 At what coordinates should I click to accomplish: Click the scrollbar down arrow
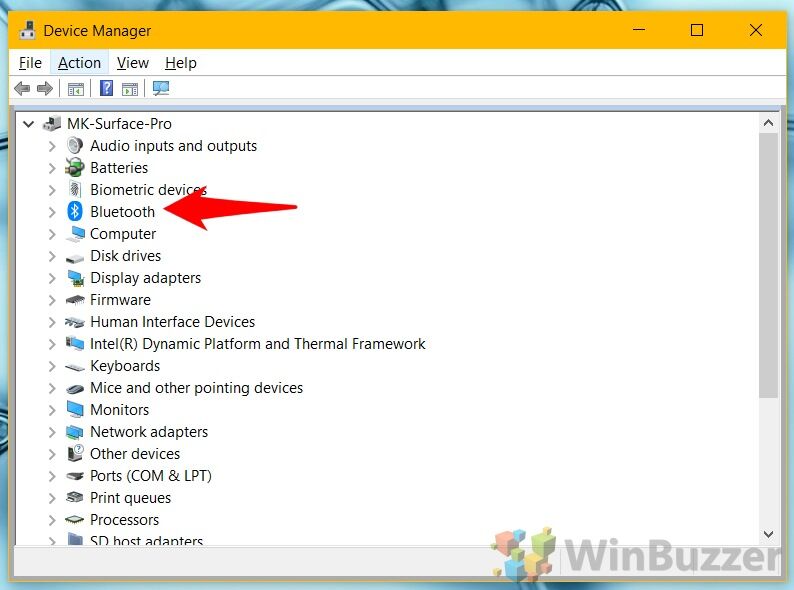pos(768,534)
